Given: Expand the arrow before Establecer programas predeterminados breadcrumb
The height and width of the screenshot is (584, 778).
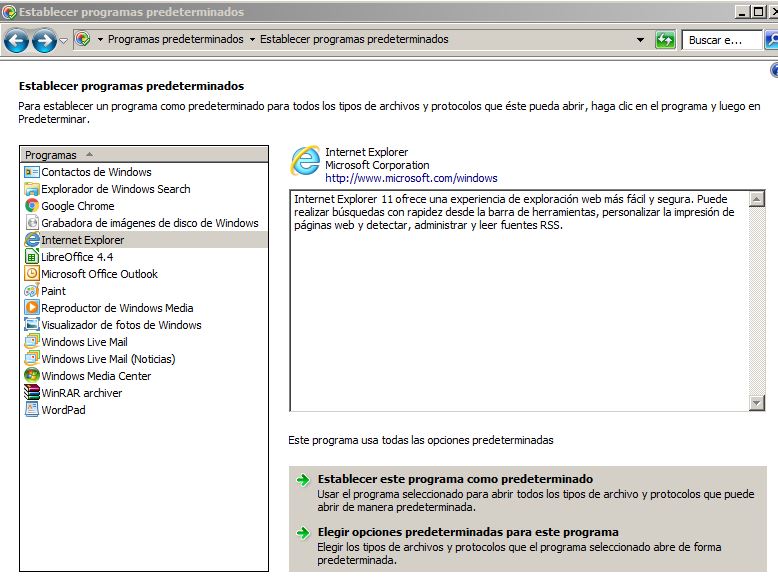Looking at the screenshot, I should coord(252,39).
